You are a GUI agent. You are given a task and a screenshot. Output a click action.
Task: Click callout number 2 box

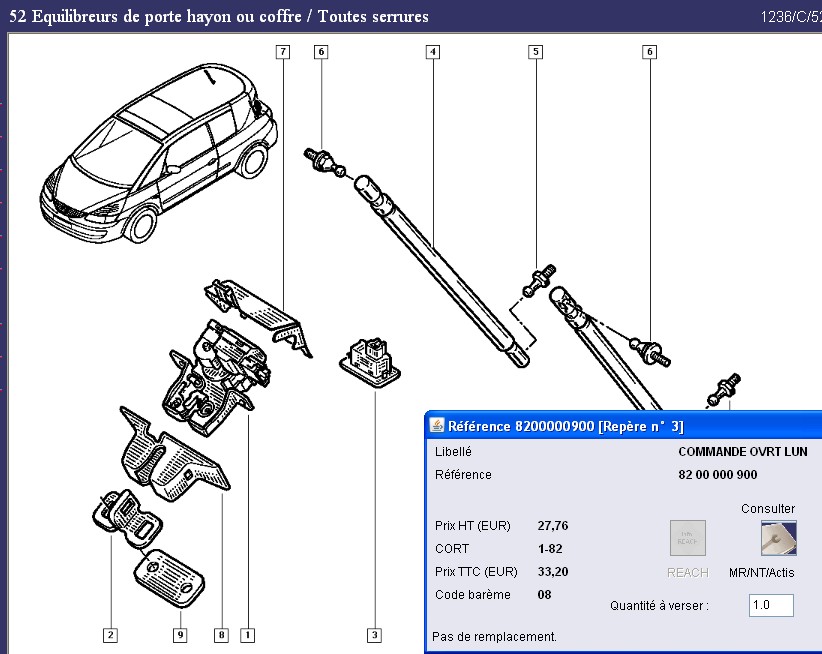(x=110, y=634)
